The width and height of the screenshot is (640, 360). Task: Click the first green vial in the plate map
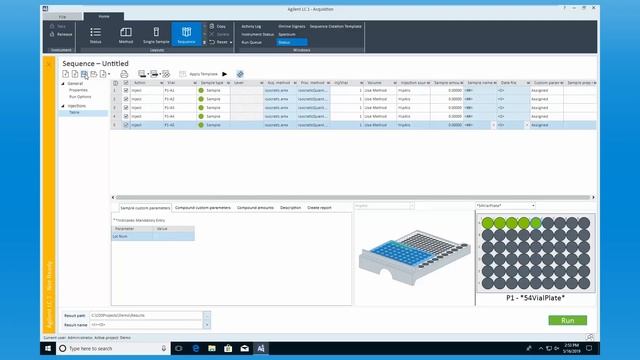(487, 223)
